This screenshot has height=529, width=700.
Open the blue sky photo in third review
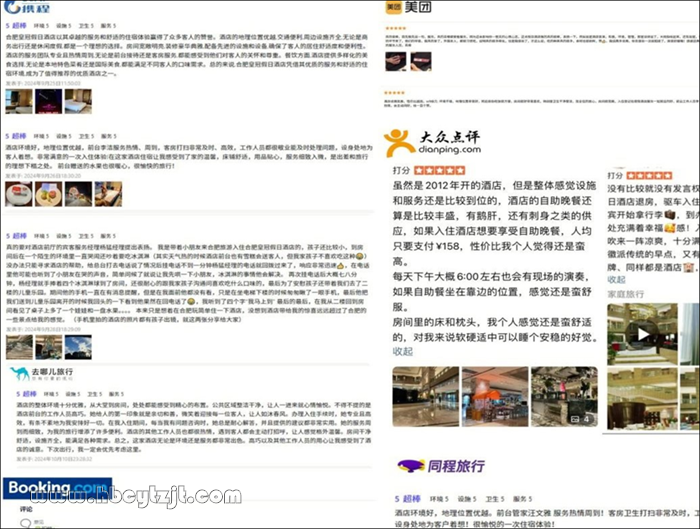tap(78, 347)
